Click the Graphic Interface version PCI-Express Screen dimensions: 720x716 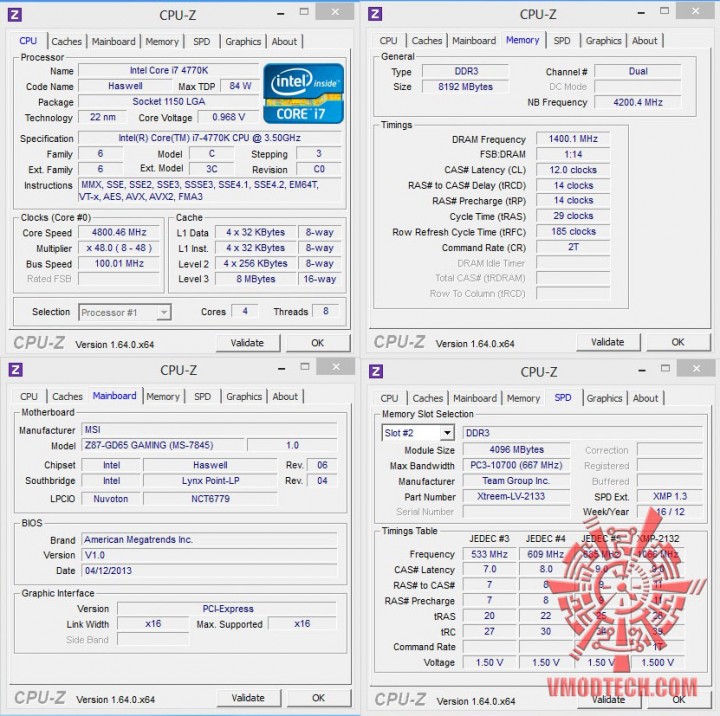click(x=227, y=609)
